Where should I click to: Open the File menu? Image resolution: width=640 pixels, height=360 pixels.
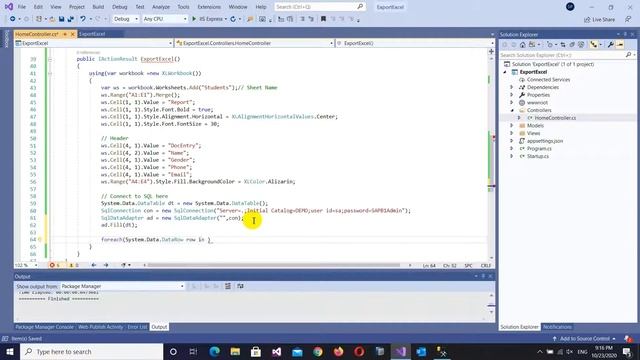[x=22, y=7]
